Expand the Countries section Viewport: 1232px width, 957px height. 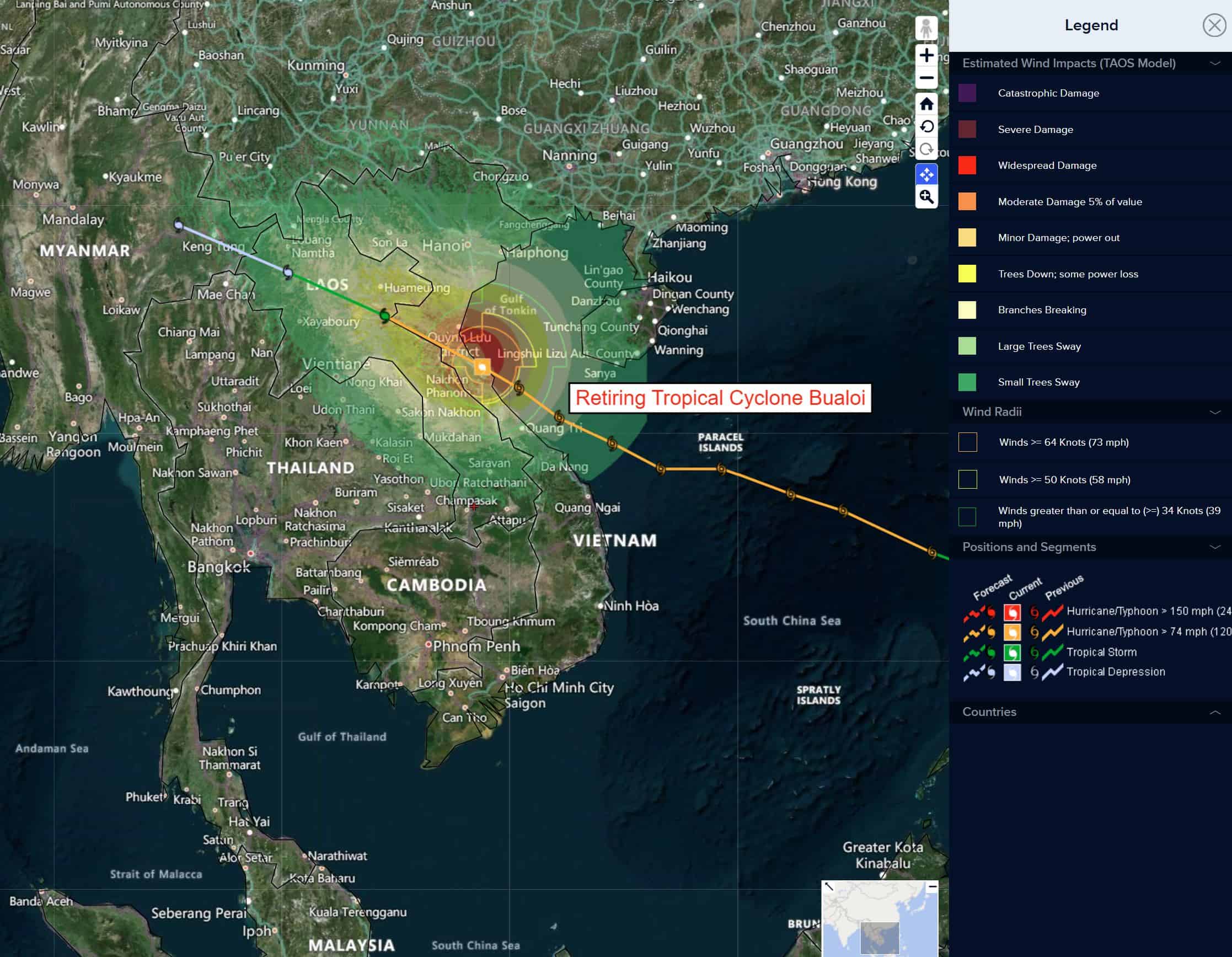coord(1215,712)
